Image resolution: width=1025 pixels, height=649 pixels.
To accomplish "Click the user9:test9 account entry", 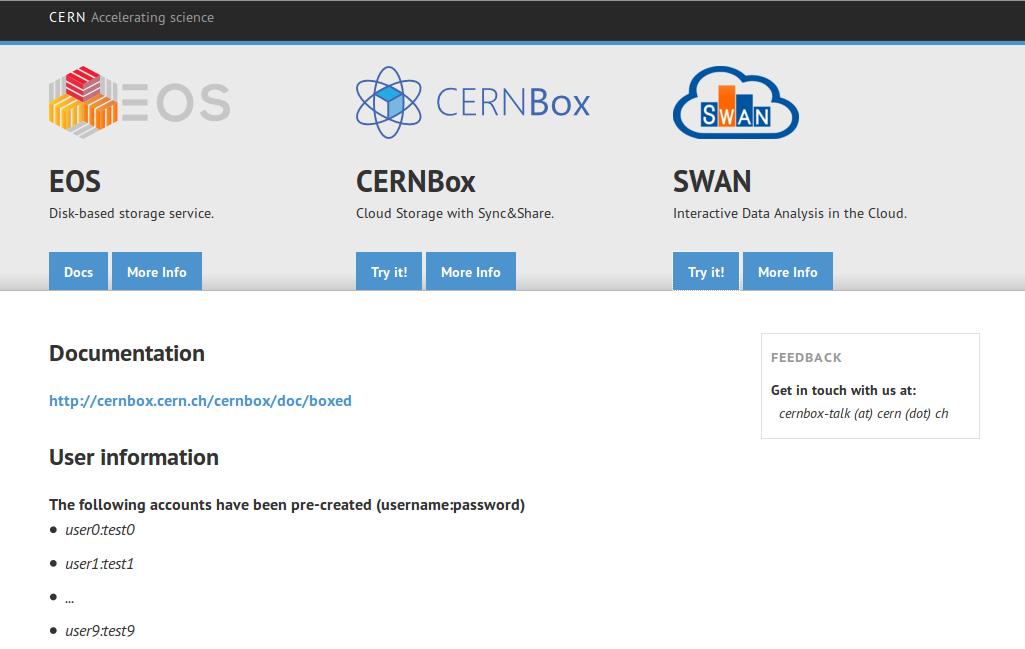I will pos(100,631).
